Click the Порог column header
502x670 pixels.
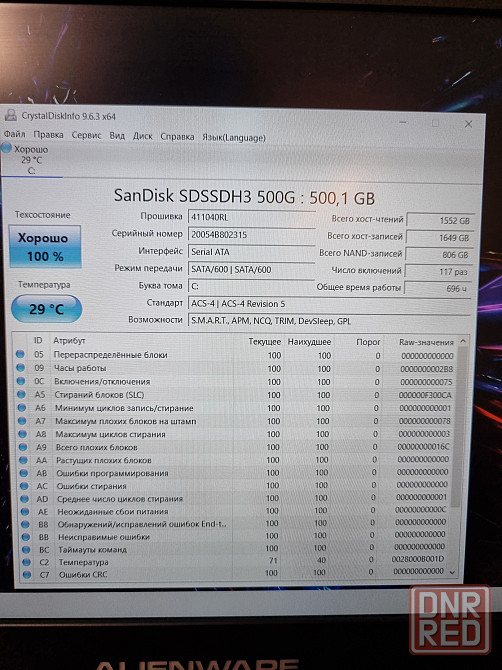(368, 342)
